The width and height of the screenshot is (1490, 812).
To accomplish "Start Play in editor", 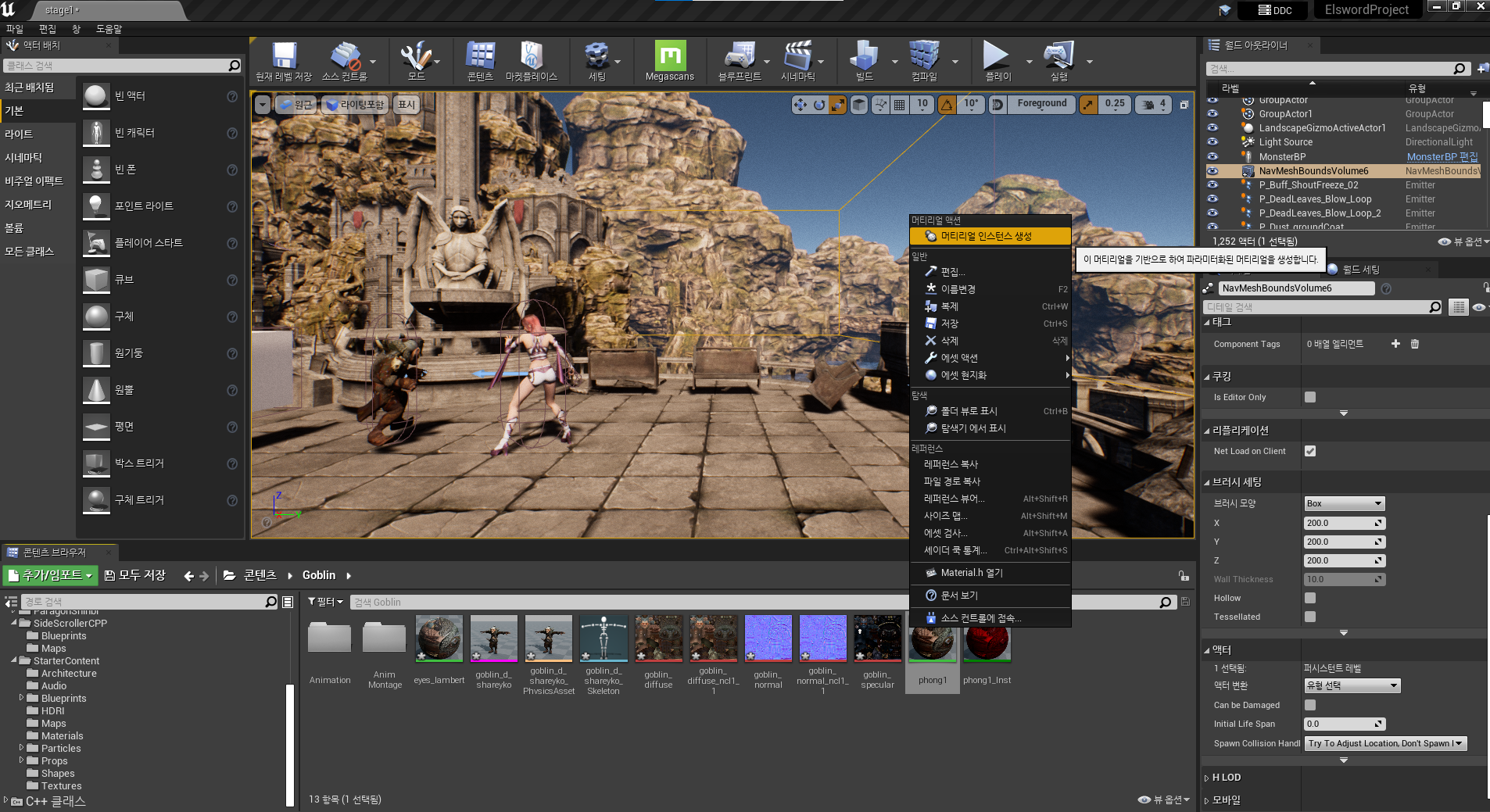I will click(996, 61).
